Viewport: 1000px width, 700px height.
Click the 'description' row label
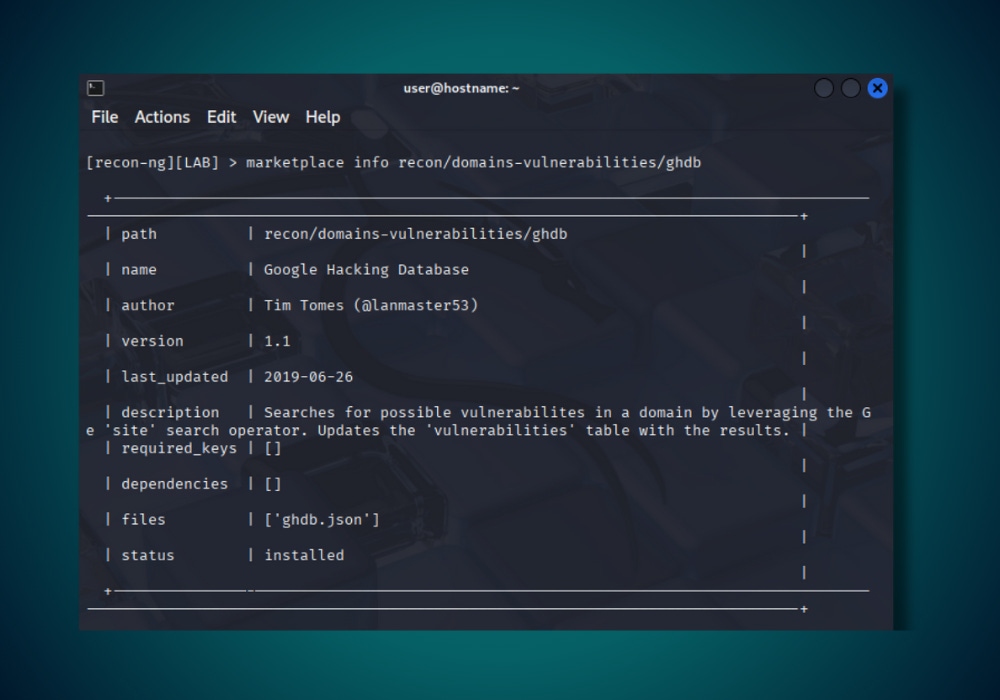click(170, 412)
